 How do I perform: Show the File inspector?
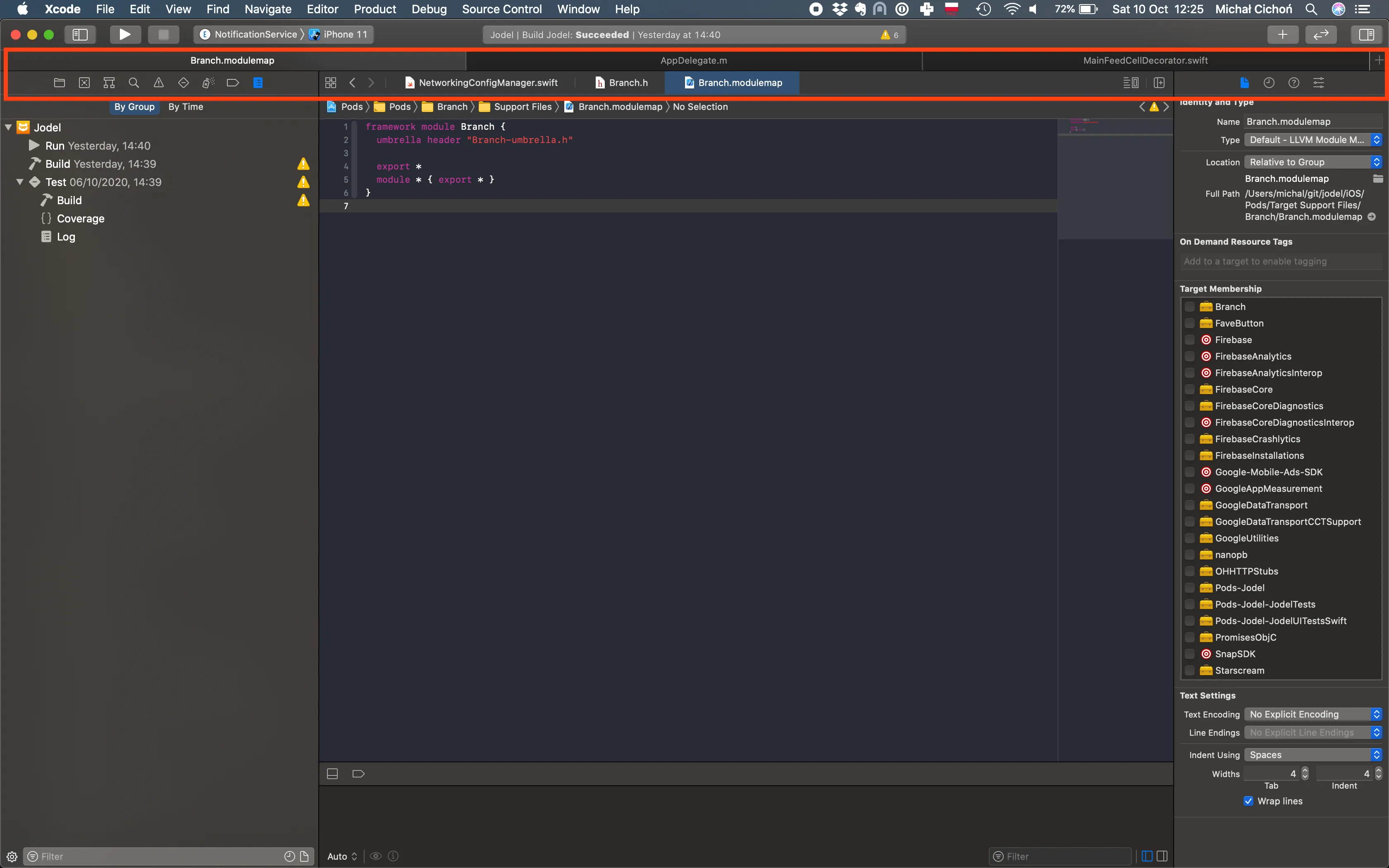click(1244, 83)
